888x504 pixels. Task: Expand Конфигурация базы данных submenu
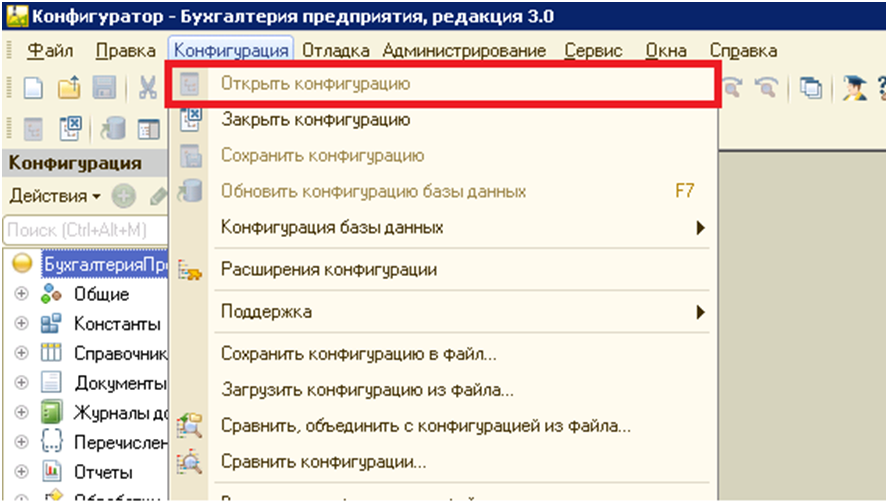pos(443,228)
